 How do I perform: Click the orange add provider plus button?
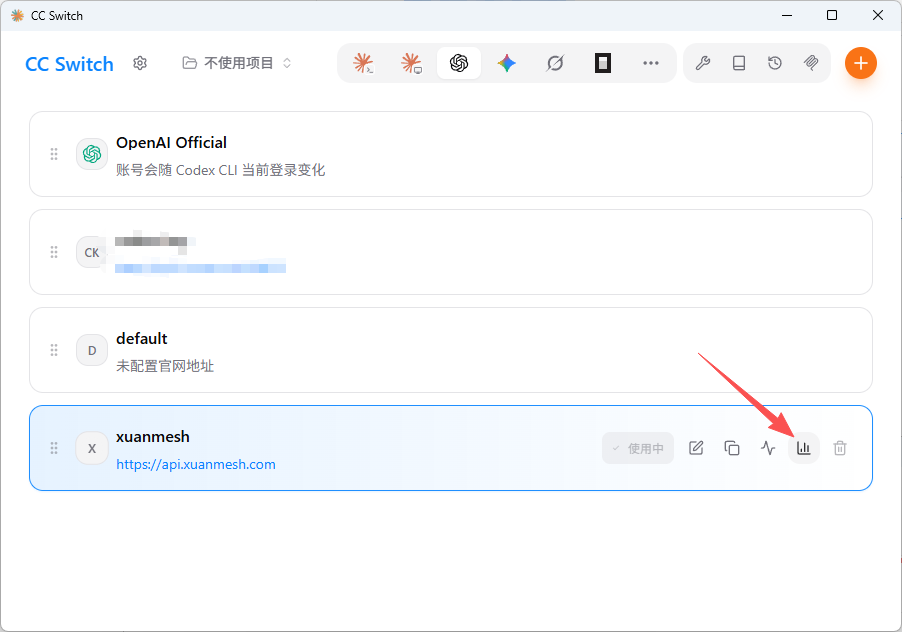click(861, 63)
